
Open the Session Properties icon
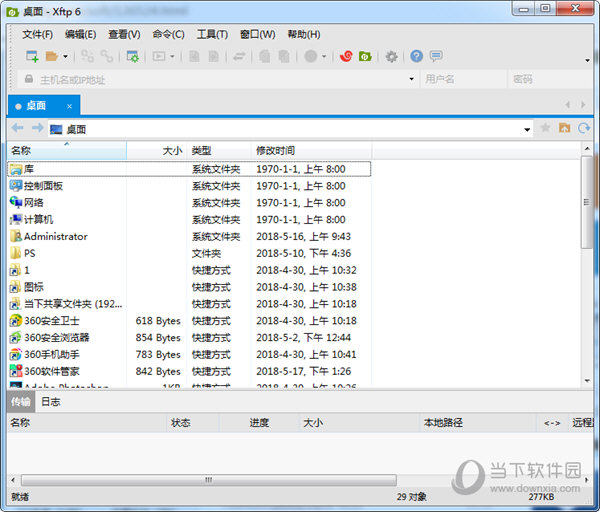click(x=132, y=56)
